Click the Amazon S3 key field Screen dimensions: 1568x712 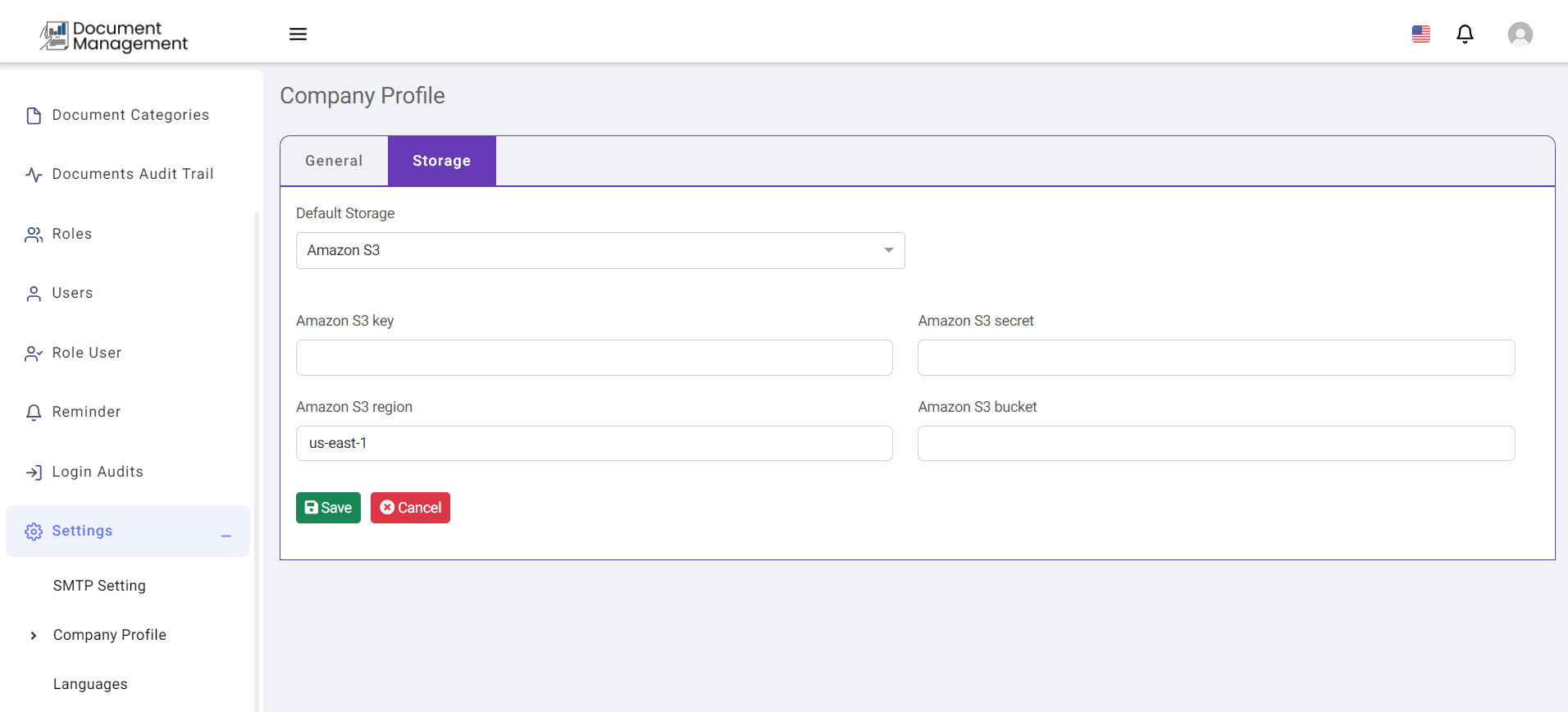[594, 358]
